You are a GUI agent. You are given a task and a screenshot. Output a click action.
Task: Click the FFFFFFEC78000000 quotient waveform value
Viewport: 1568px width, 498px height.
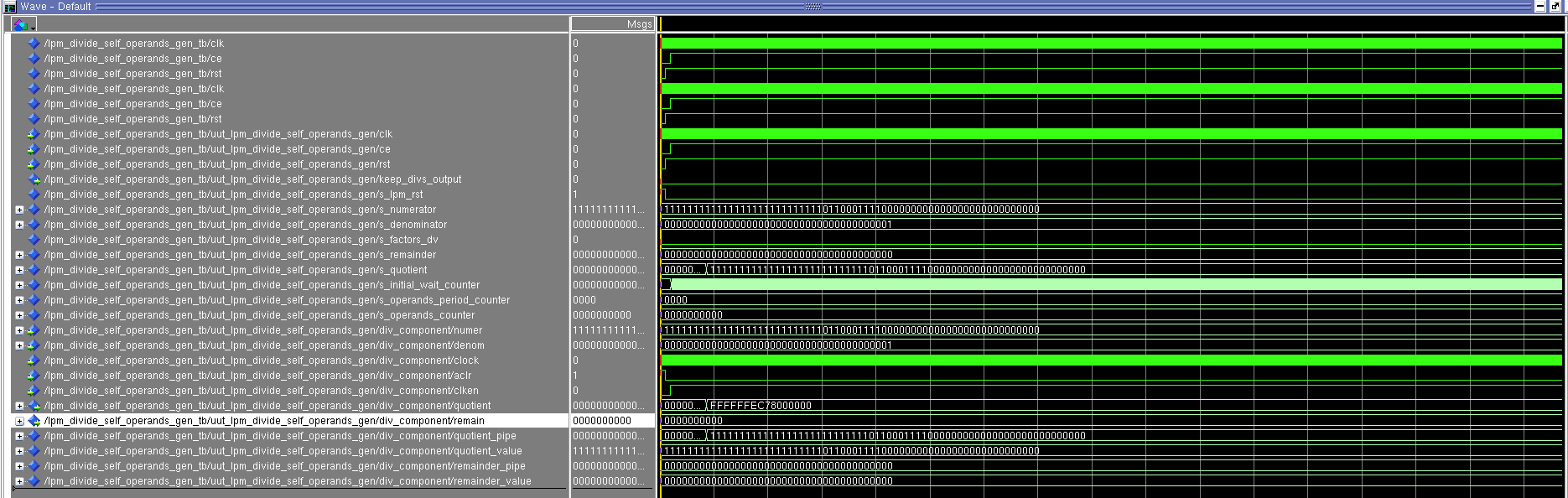(761, 406)
